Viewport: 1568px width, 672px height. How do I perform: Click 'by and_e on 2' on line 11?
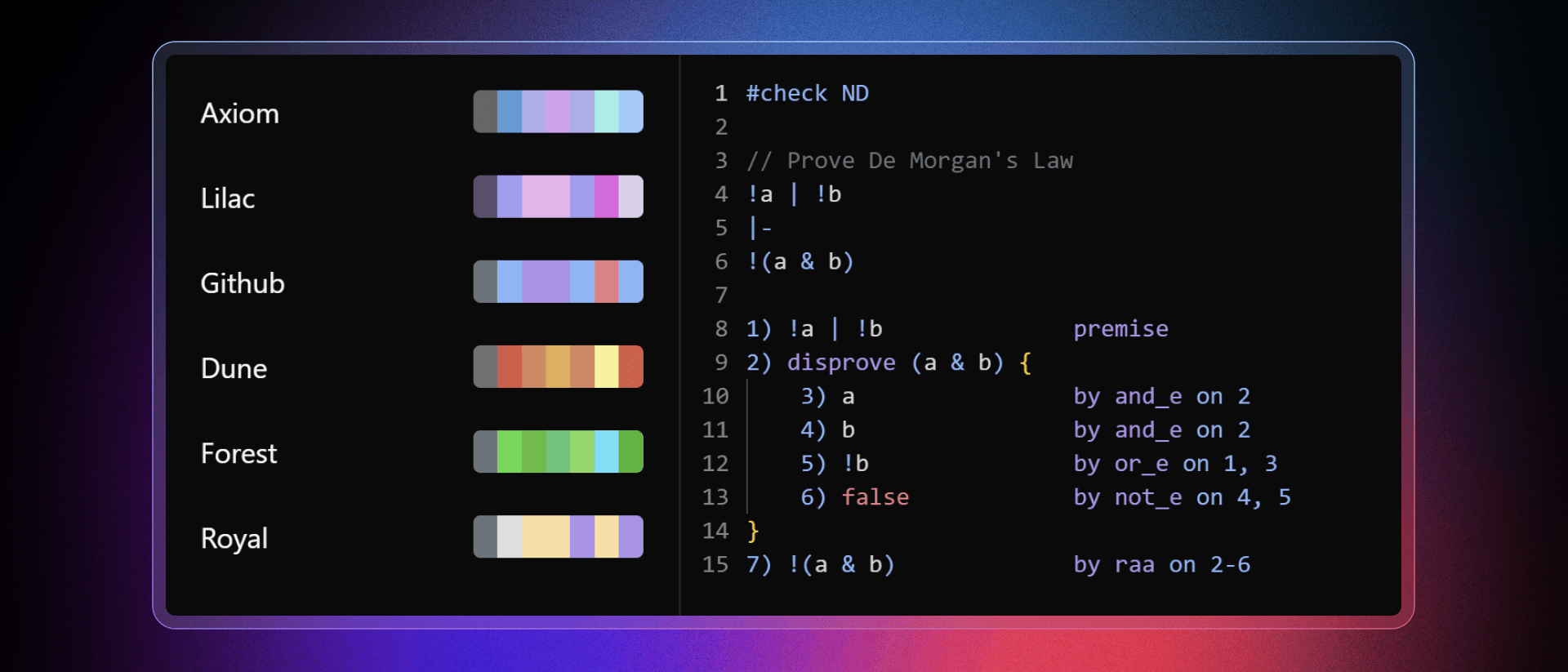click(1162, 429)
